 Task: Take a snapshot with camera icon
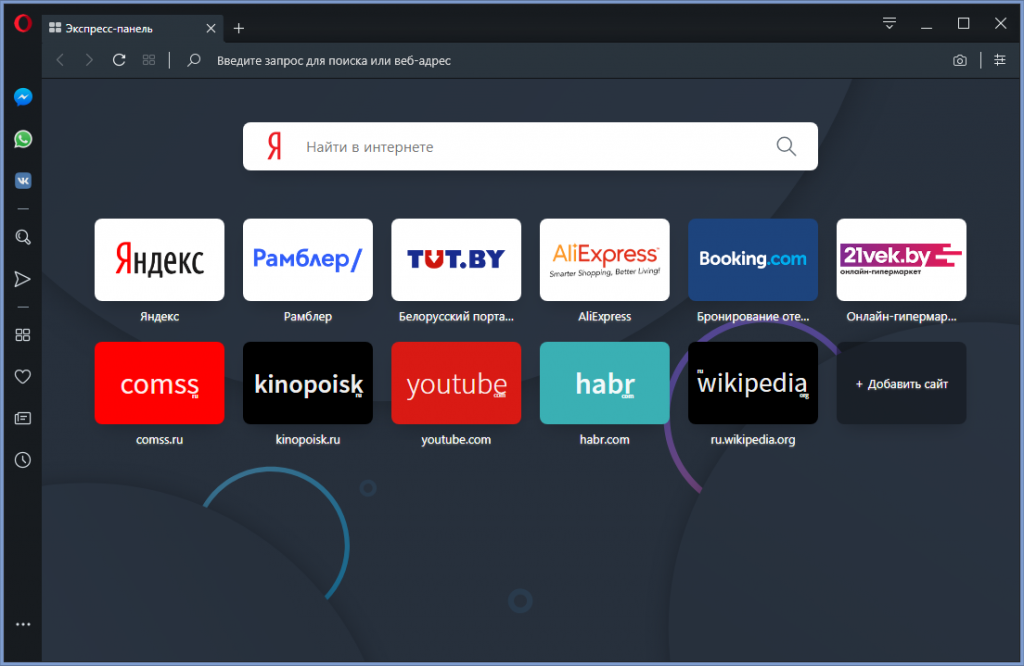click(959, 61)
